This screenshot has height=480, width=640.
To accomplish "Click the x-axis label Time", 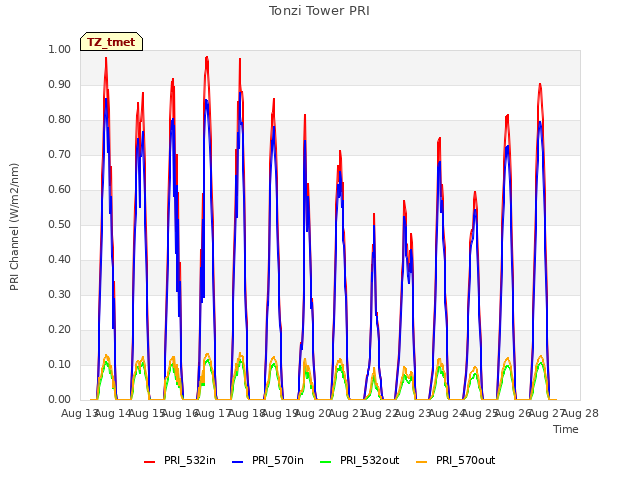I will (x=566, y=429).
